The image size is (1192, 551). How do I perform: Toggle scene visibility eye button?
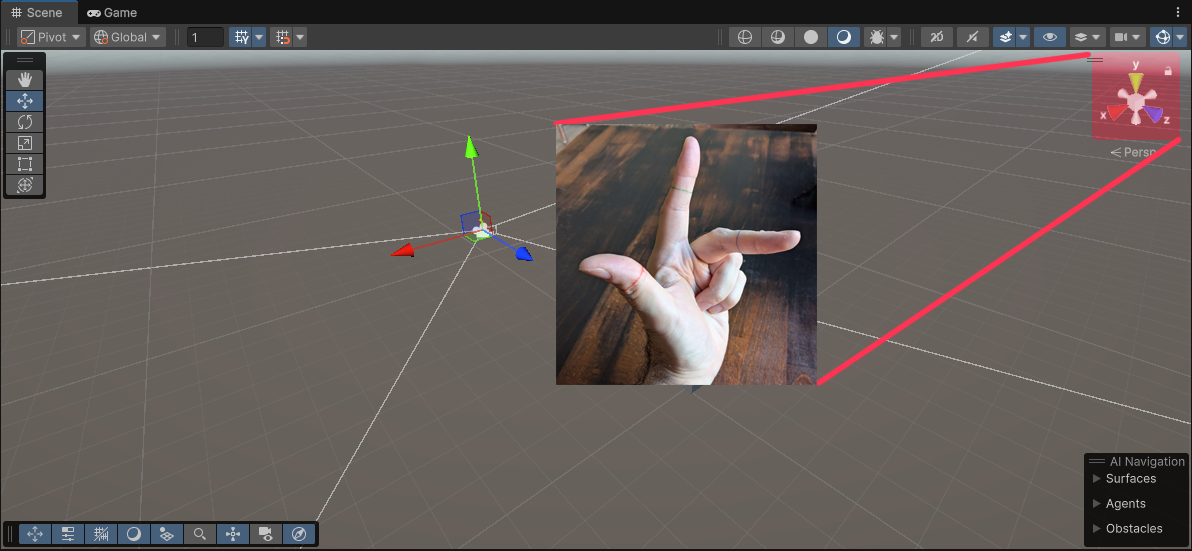(1049, 37)
